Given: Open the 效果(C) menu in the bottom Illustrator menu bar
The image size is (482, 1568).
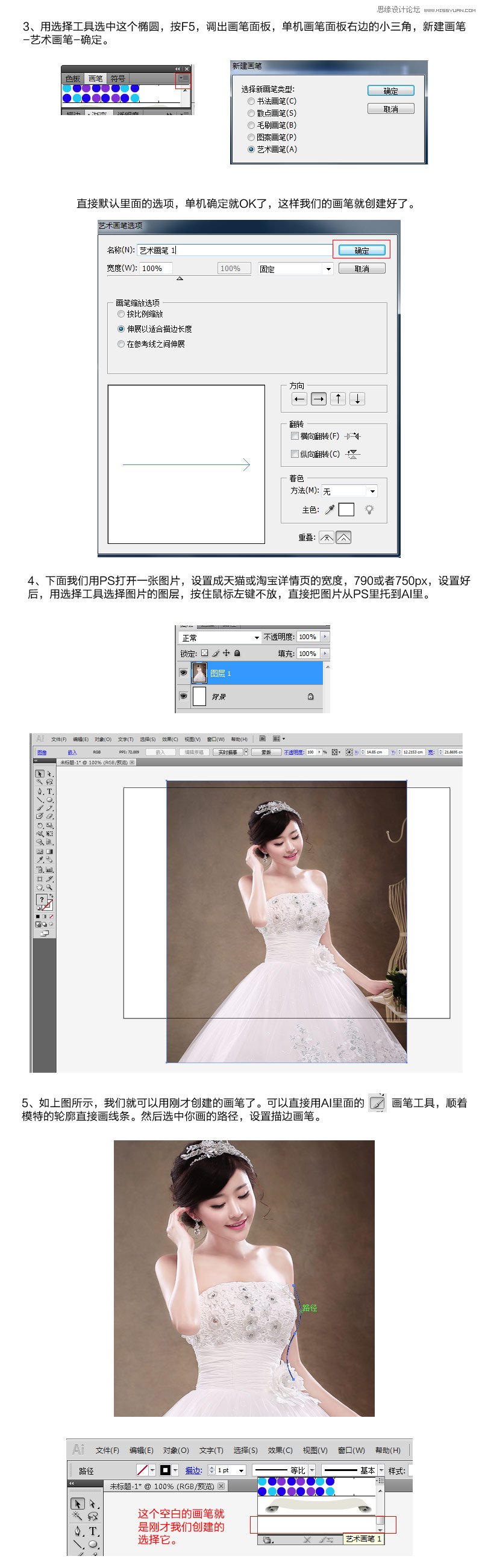Looking at the screenshot, I should coord(280,1450).
